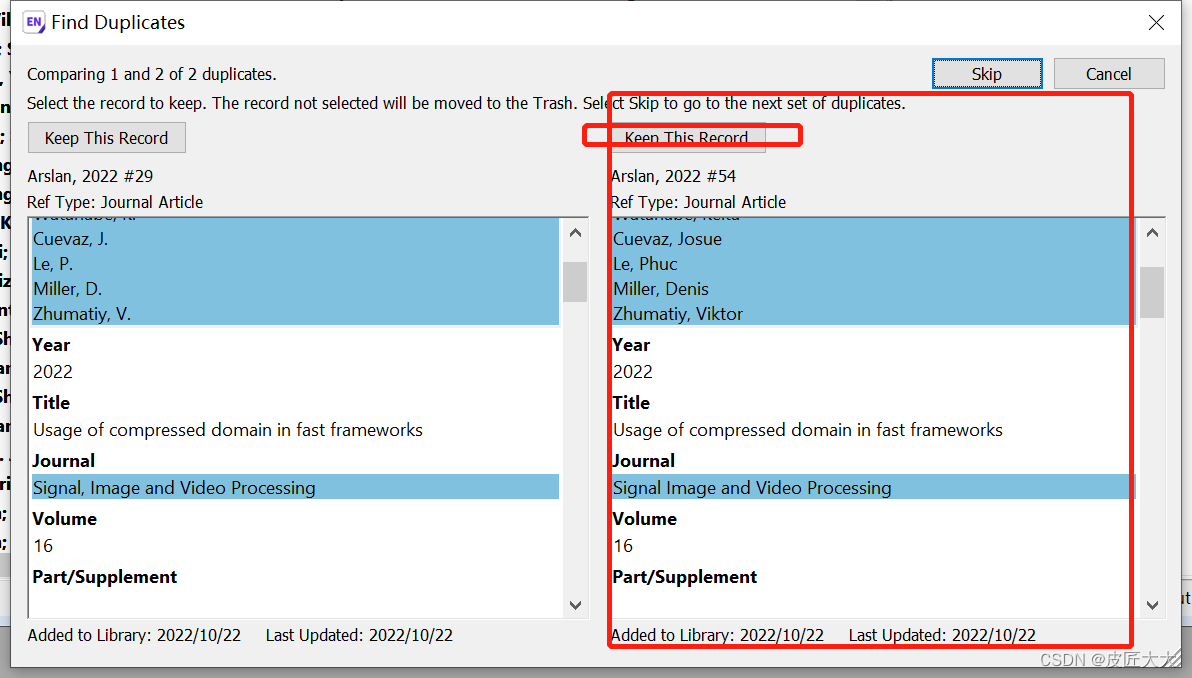Click 'Comparing 1 and 2 of 2 duplicates' text

click(x=152, y=74)
